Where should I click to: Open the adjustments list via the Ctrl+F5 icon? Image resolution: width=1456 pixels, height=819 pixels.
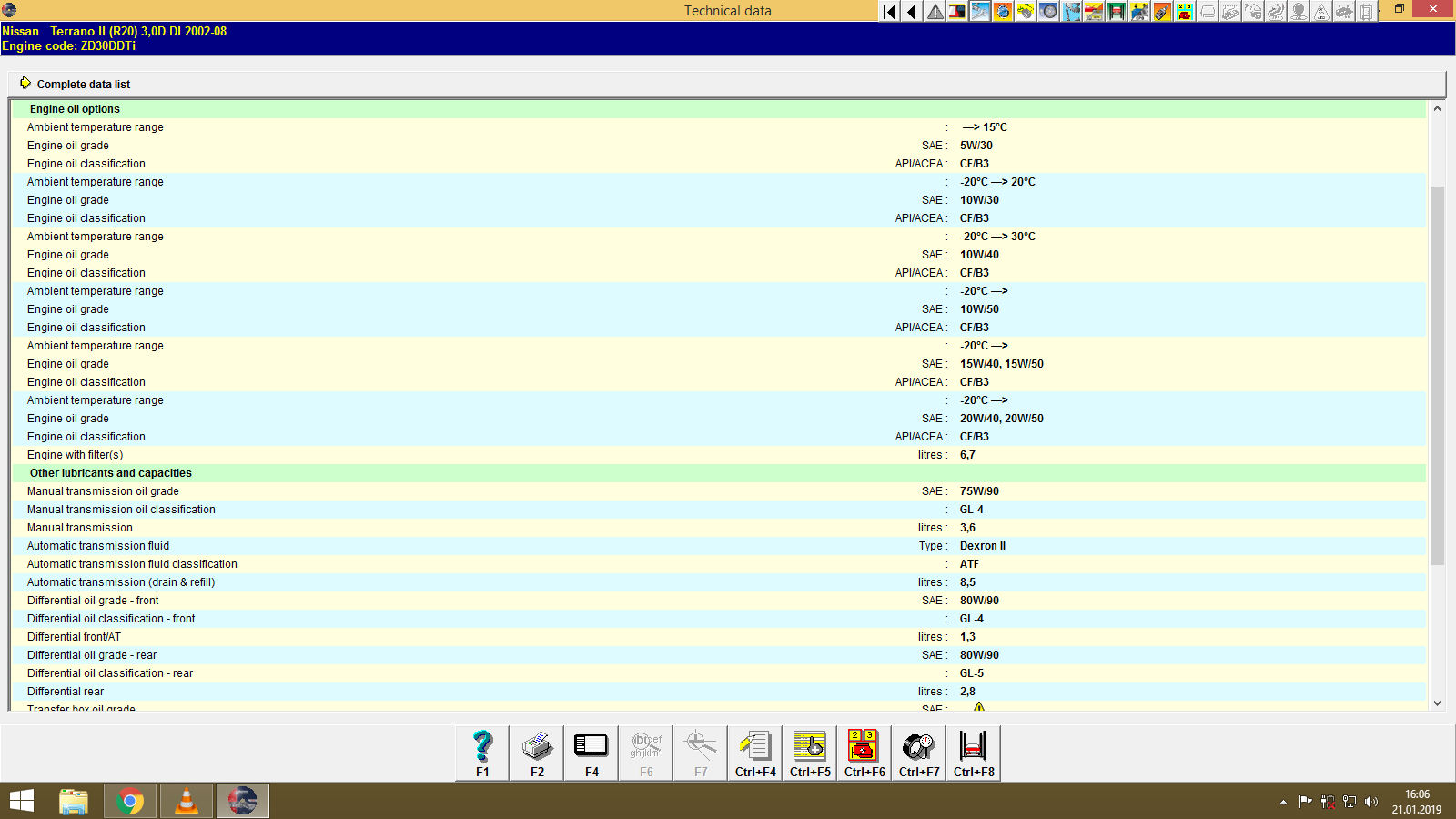809,752
